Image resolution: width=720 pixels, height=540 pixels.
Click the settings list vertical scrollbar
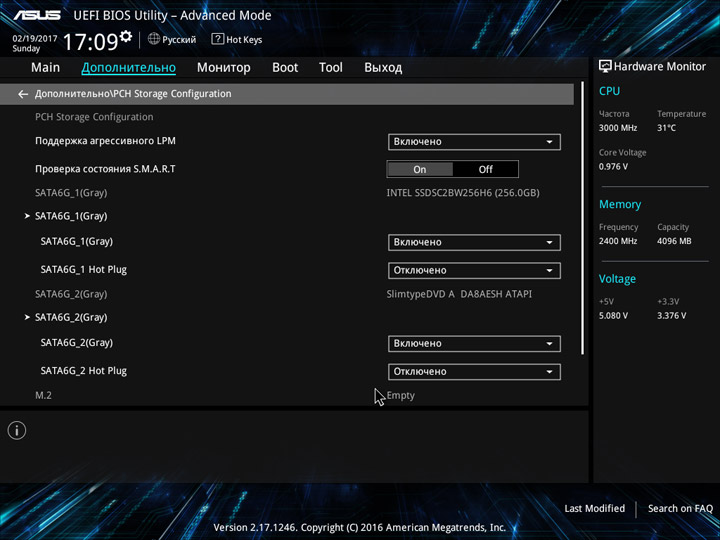583,218
